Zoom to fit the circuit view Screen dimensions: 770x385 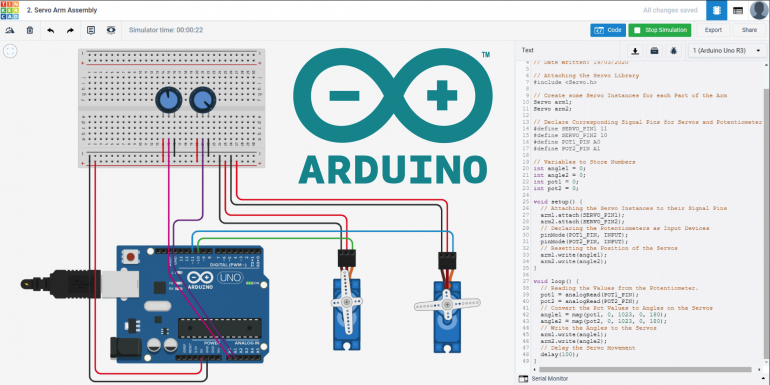(10, 51)
